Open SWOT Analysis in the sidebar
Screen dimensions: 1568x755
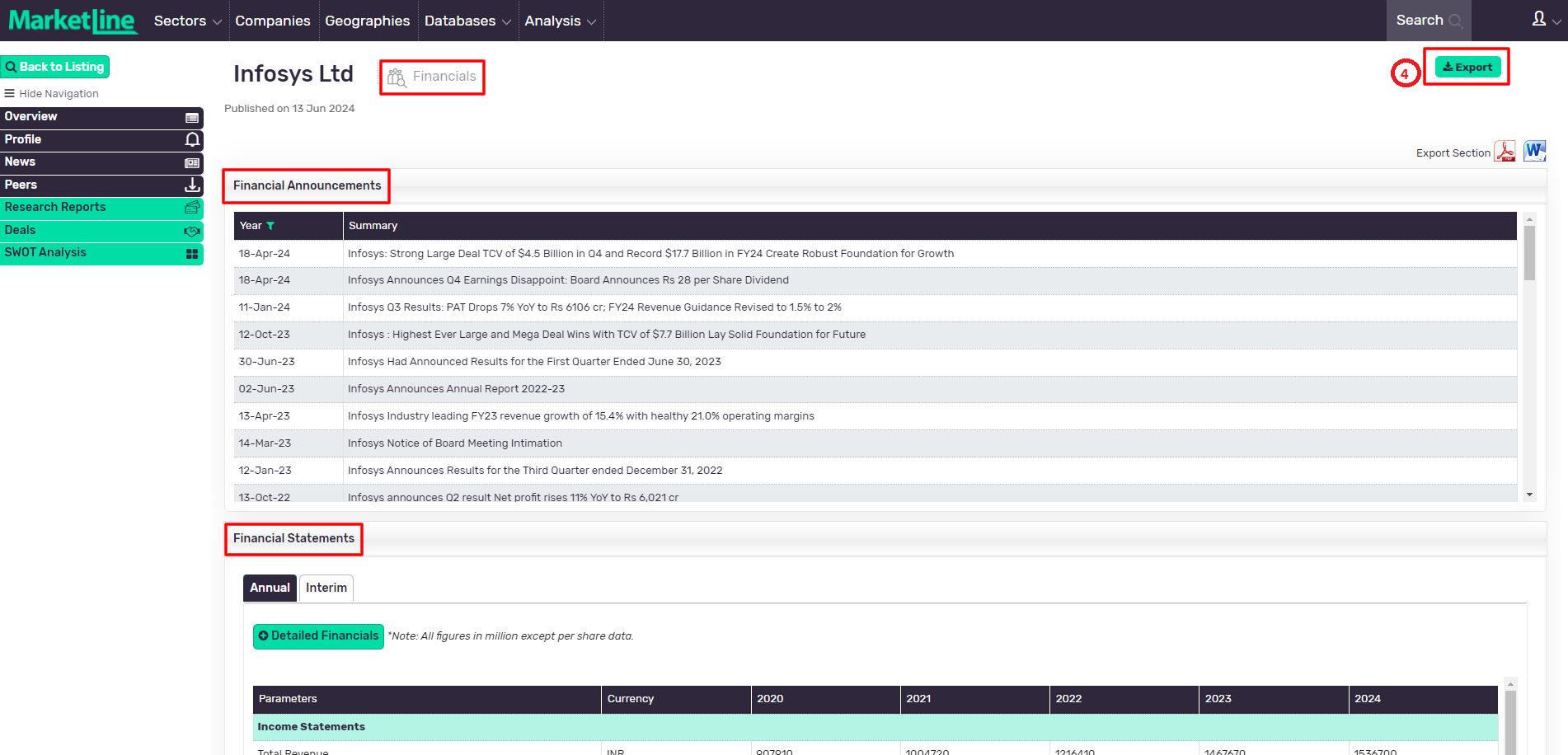(101, 253)
